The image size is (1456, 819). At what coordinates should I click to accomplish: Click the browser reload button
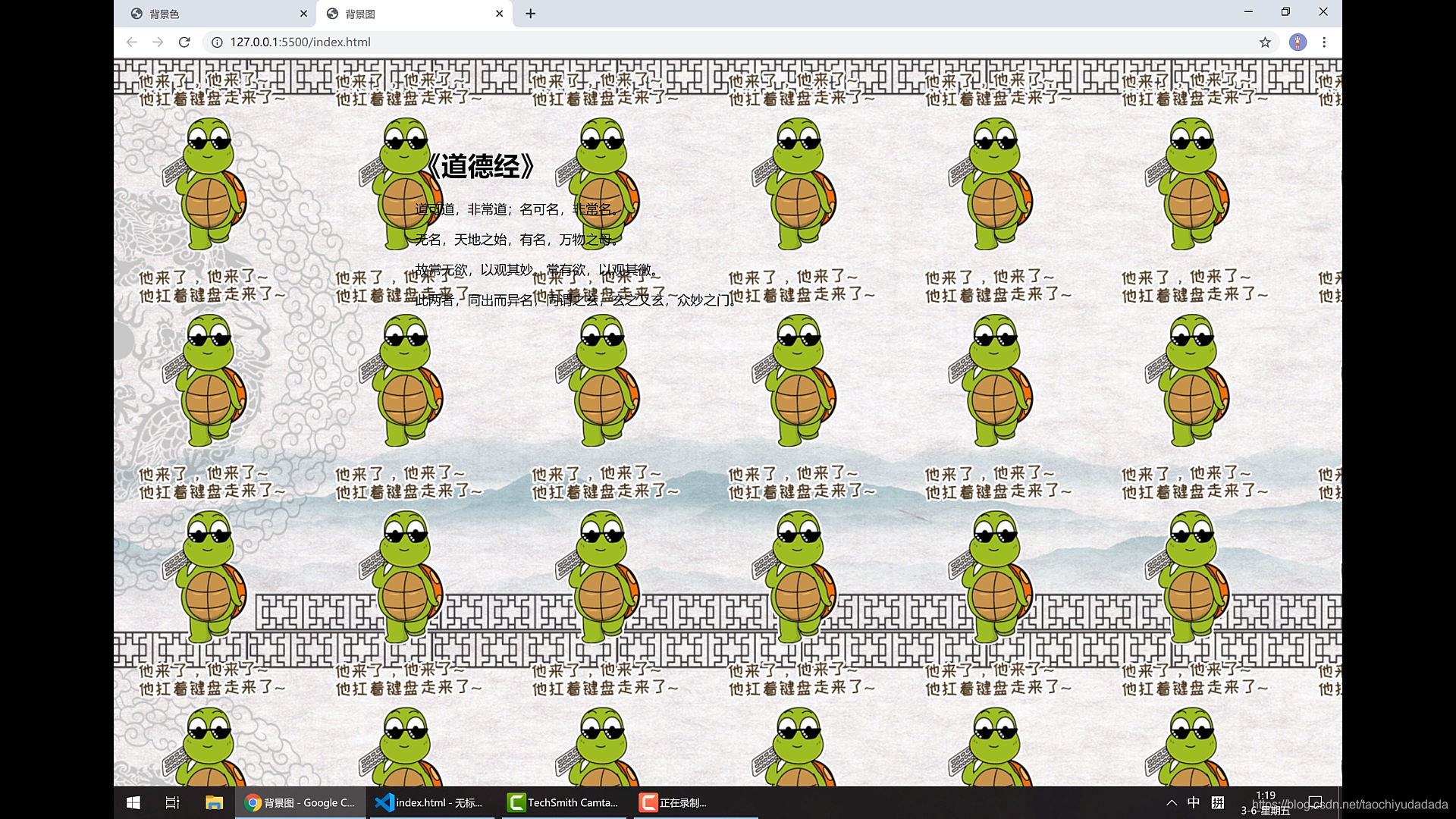tap(184, 42)
